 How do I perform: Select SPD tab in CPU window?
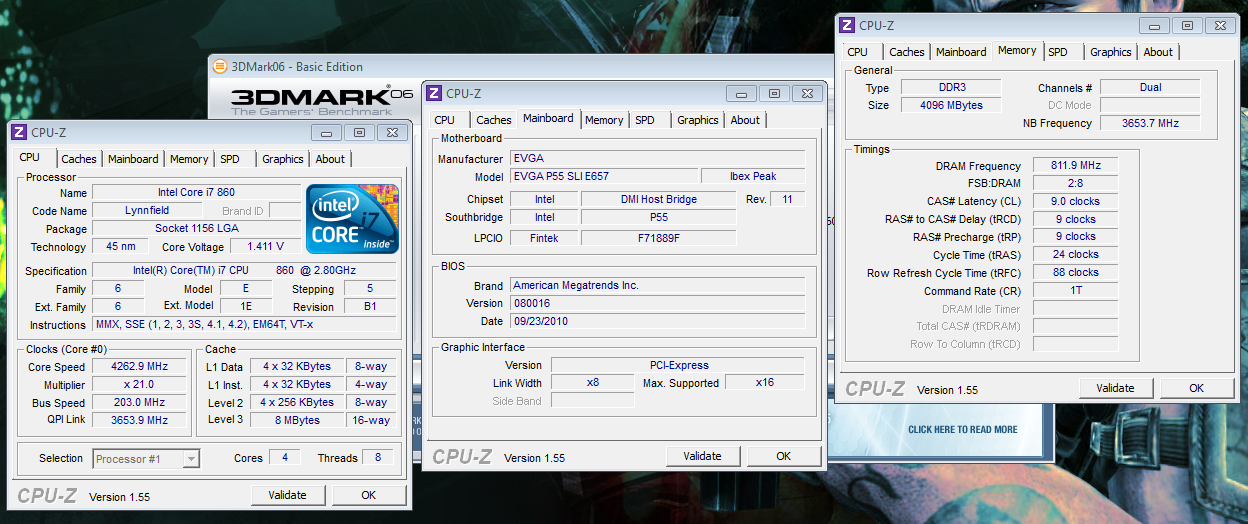click(230, 159)
